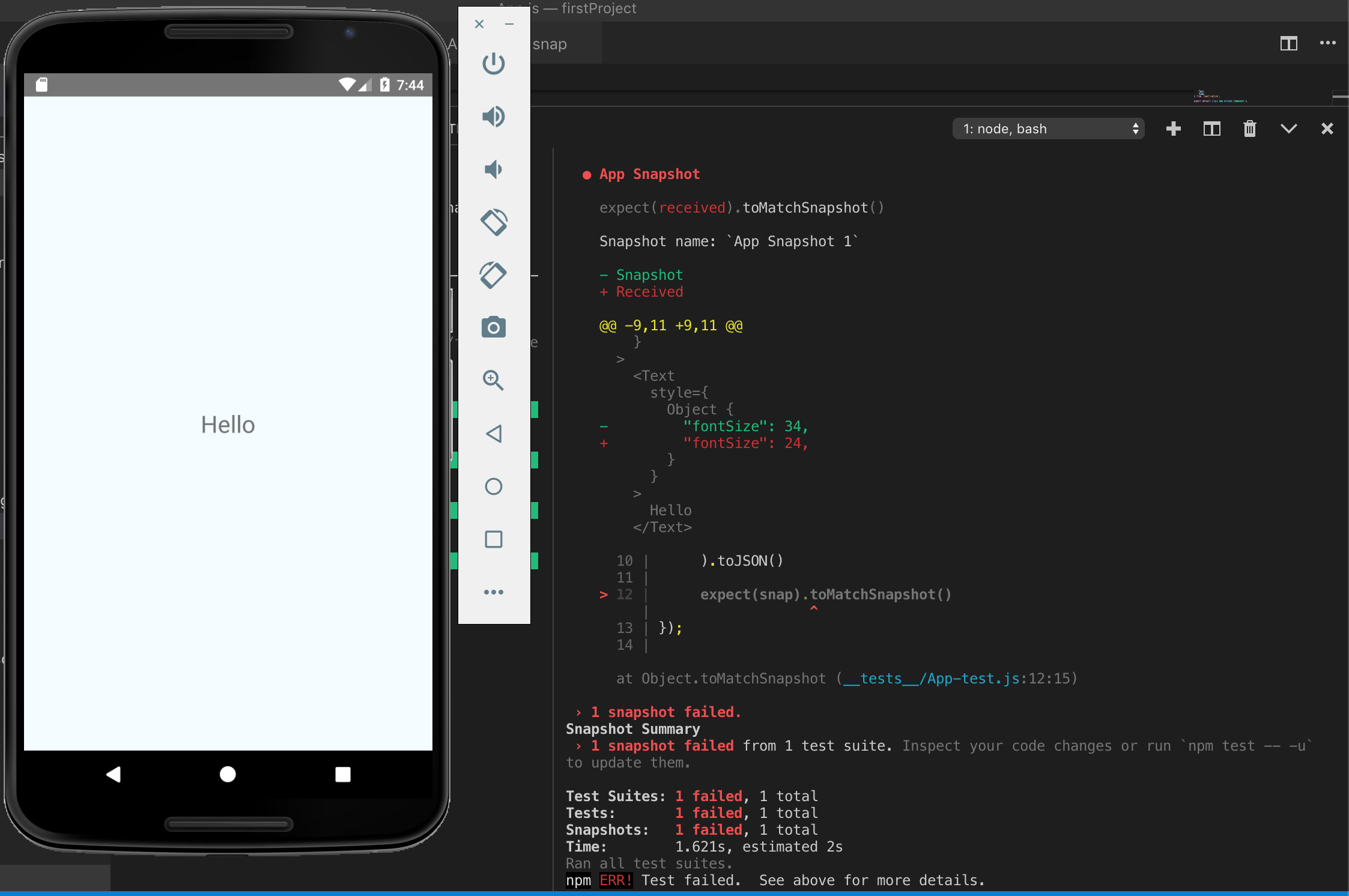Split the terminal panel
The height and width of the screenshot is (896, 1349).
point(1211,129)
